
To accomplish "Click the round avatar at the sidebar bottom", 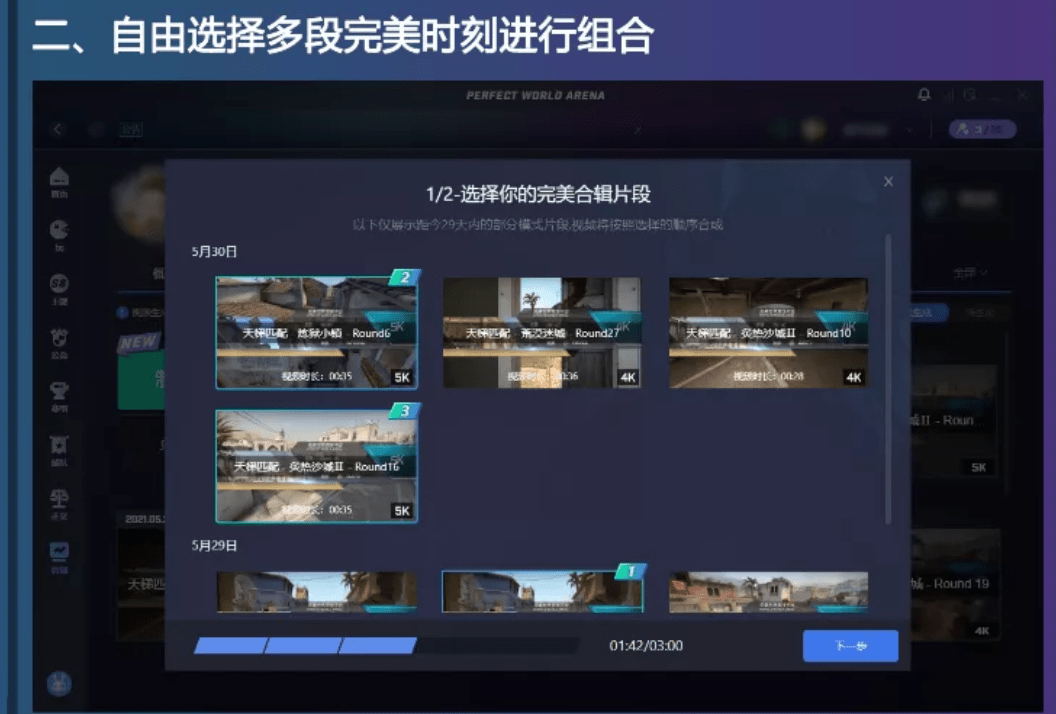I will 59,683.
